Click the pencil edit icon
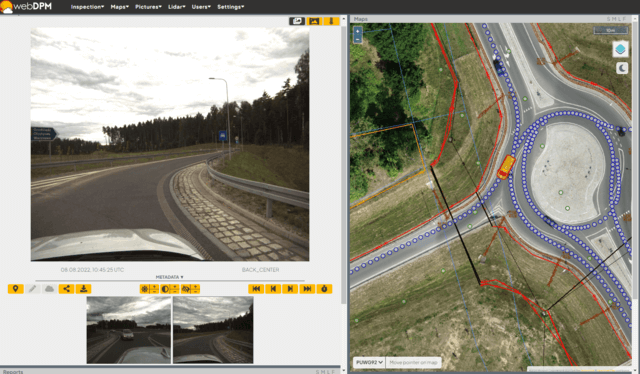Viewport: 640px width, 374px height. click(33, 289)
